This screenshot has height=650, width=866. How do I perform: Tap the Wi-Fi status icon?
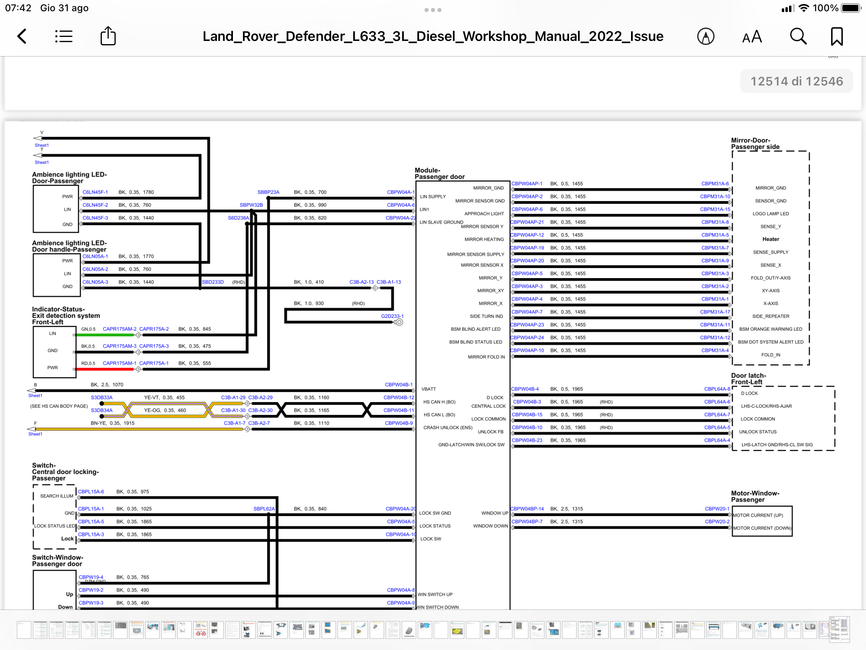tap(804, 8)
